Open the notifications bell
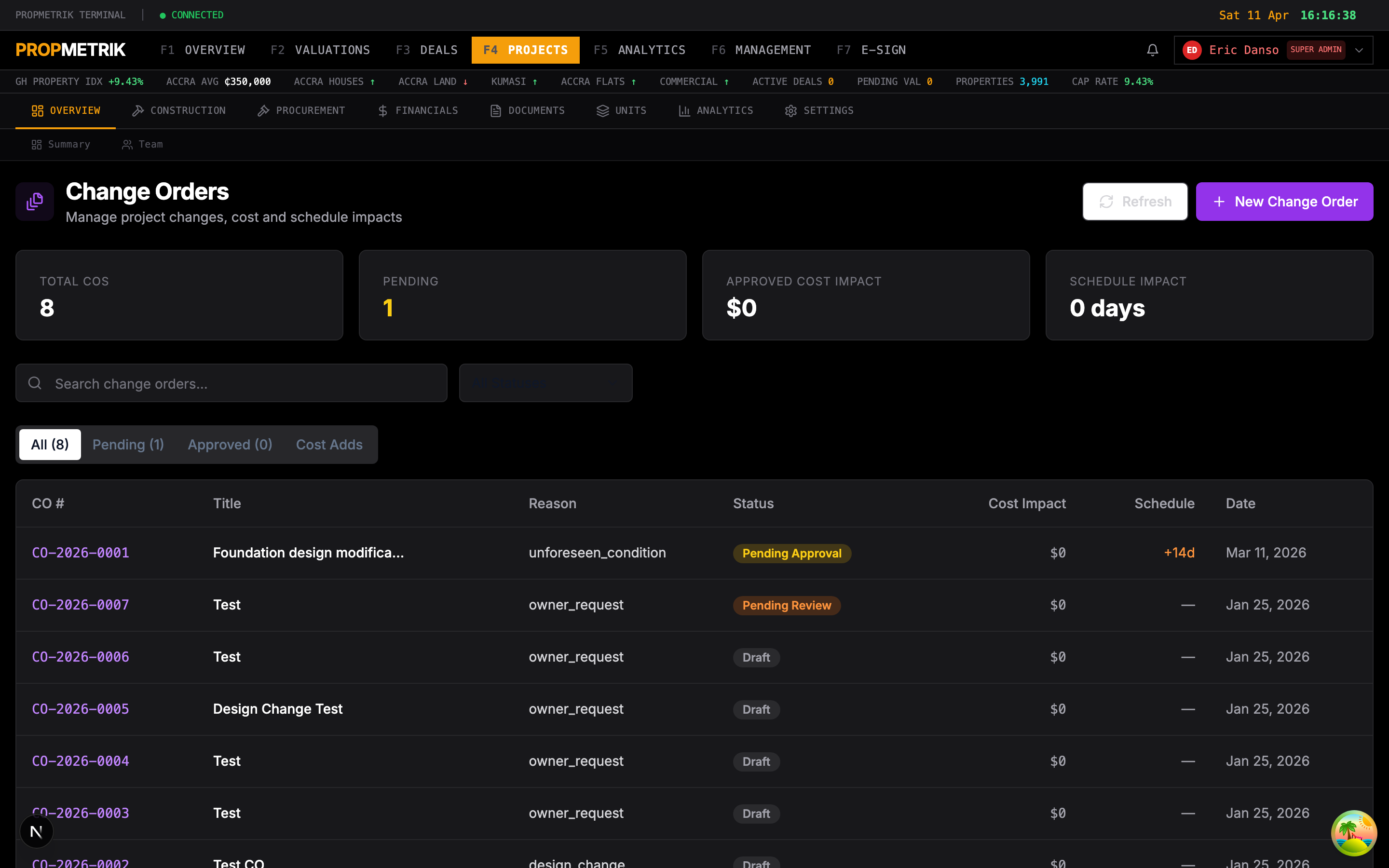The height and width of the screenshot is (868, 1389). pyautogui.click(x=1152, y=50)
